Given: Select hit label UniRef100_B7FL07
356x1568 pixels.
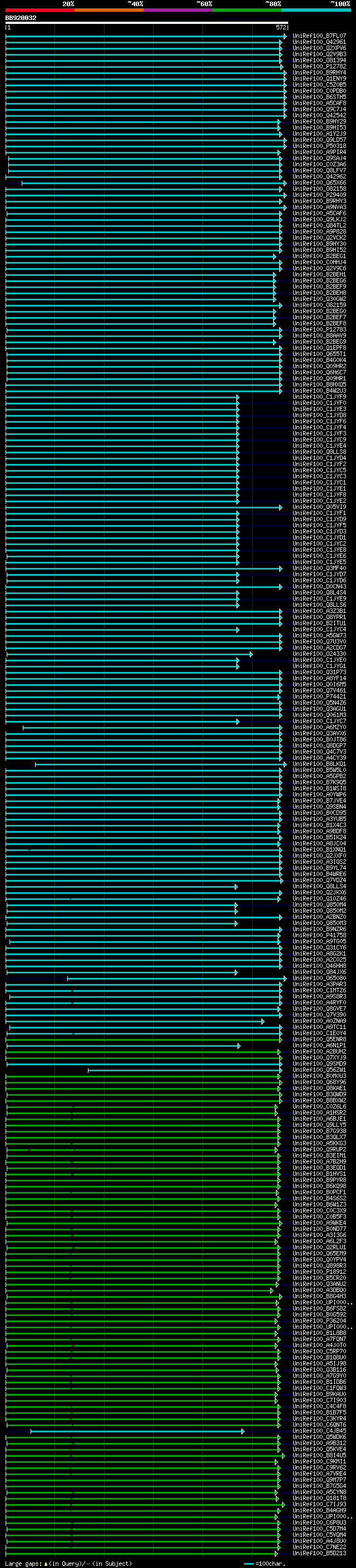Looking at the screenshot, I should pyautogui.click(x=319, y=36).
